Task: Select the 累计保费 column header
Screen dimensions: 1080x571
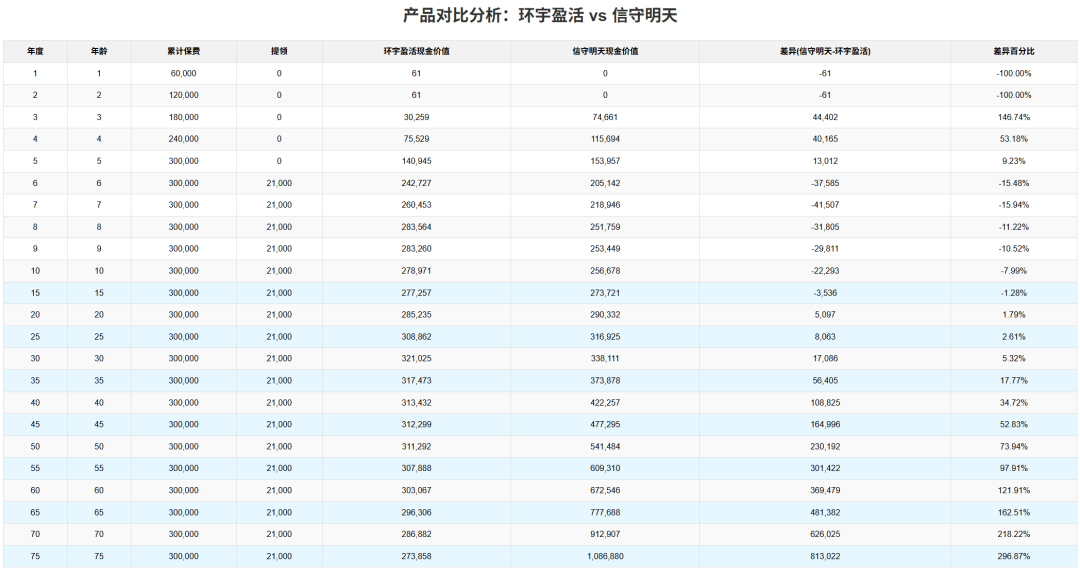Action: (184, 51)
